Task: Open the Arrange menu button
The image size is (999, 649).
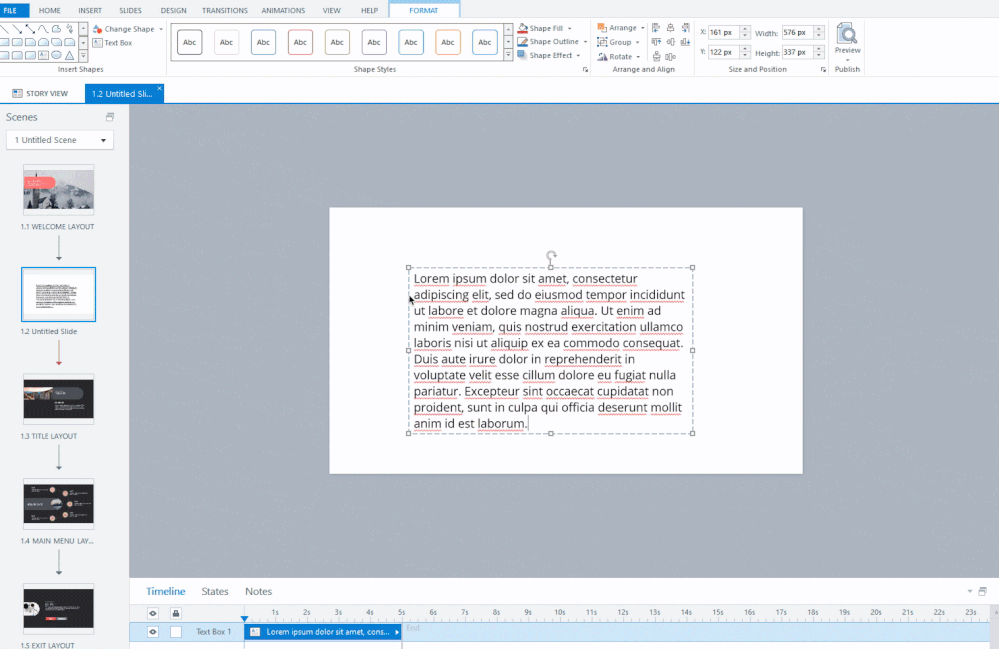Action: tap(621, 28)
